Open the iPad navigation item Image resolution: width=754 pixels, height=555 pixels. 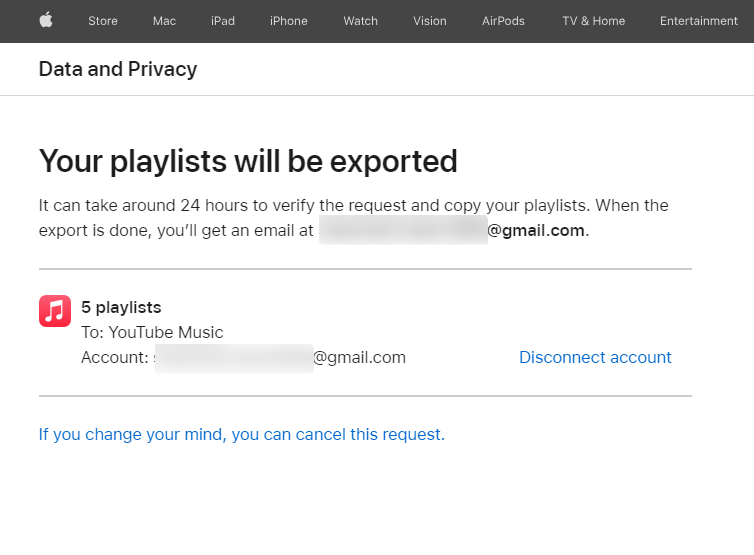click(223, 21)
